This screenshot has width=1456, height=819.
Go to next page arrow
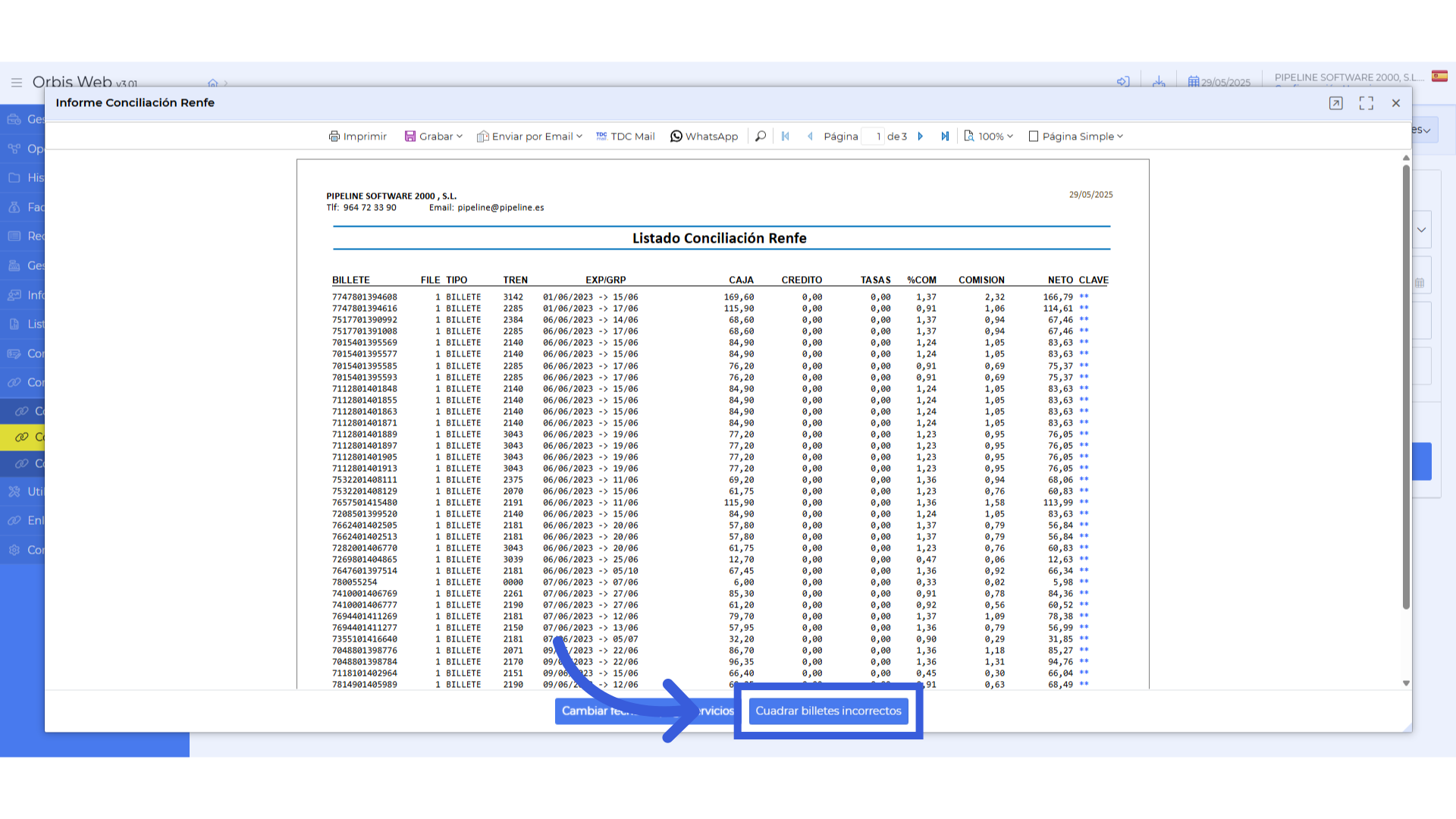point(921,136)
